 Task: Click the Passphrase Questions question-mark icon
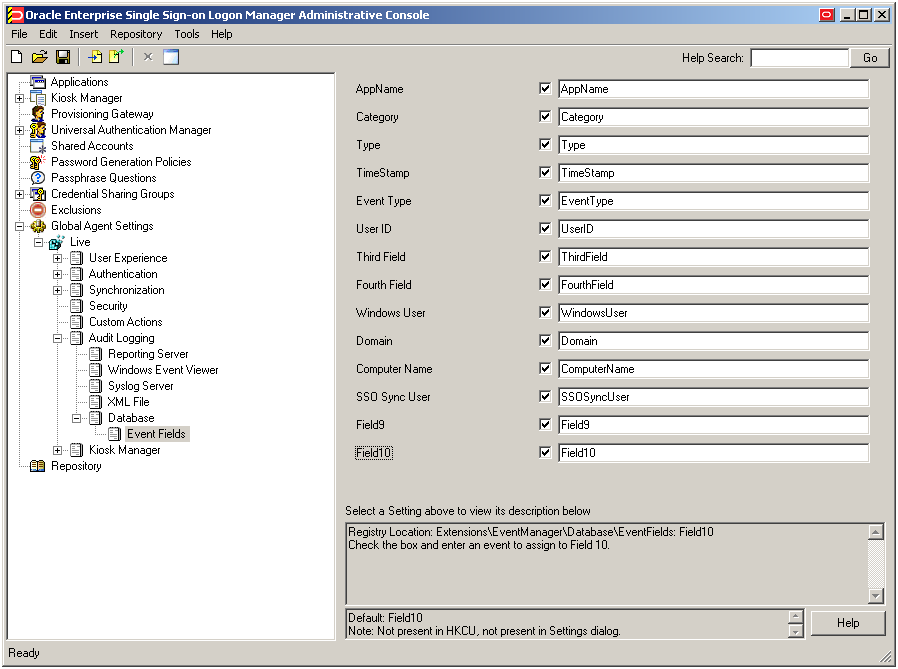point(38,178)
